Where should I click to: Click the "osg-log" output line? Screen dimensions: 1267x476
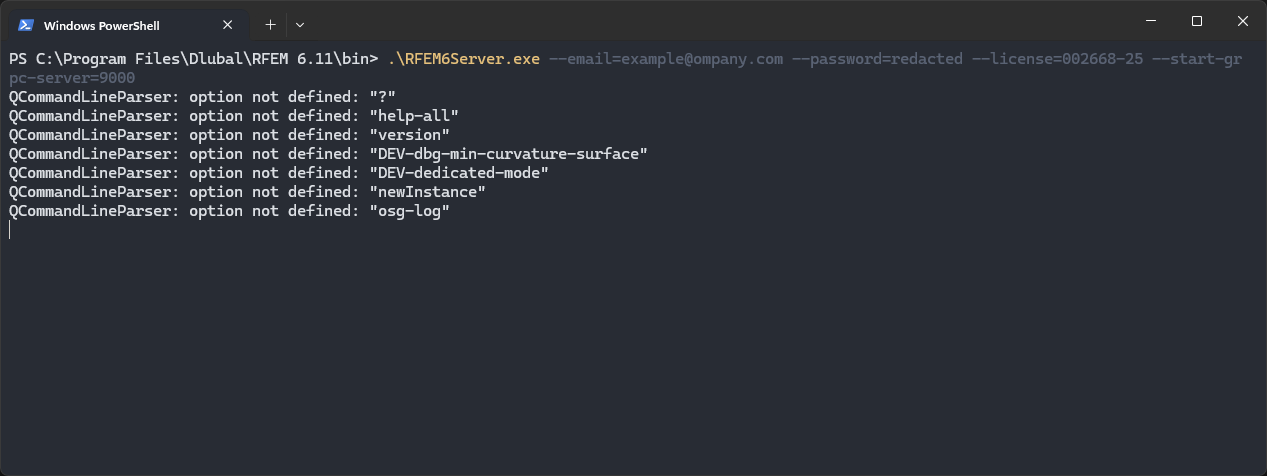click(229, 211)
